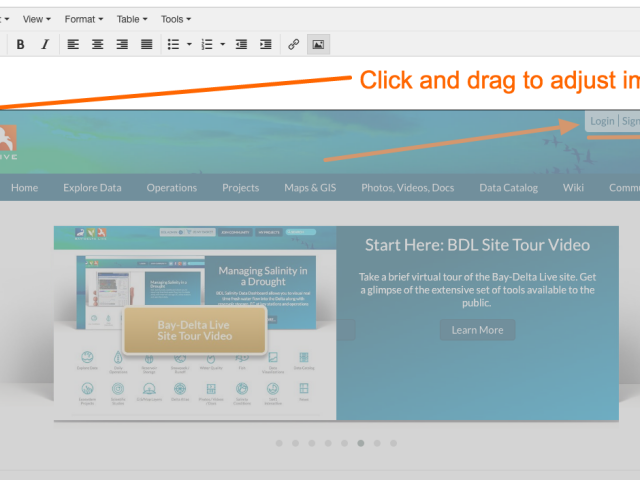The width and height of the screenshot is (640, 480).
Task: Open the Tools menu
Action: pos(176,19)
